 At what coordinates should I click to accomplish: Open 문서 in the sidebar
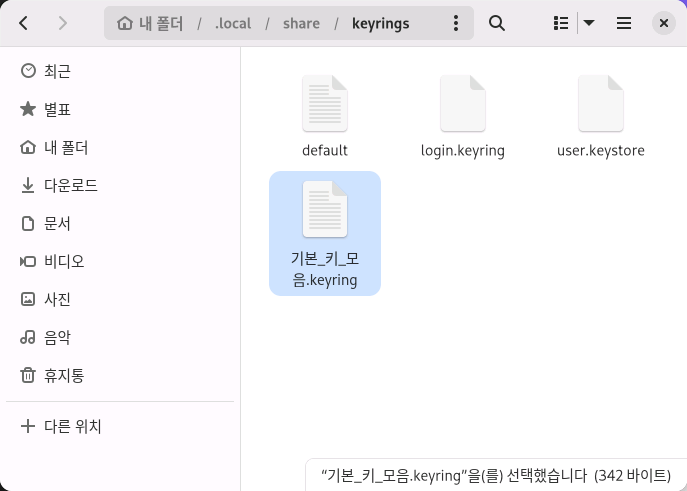tap(120, 223)
